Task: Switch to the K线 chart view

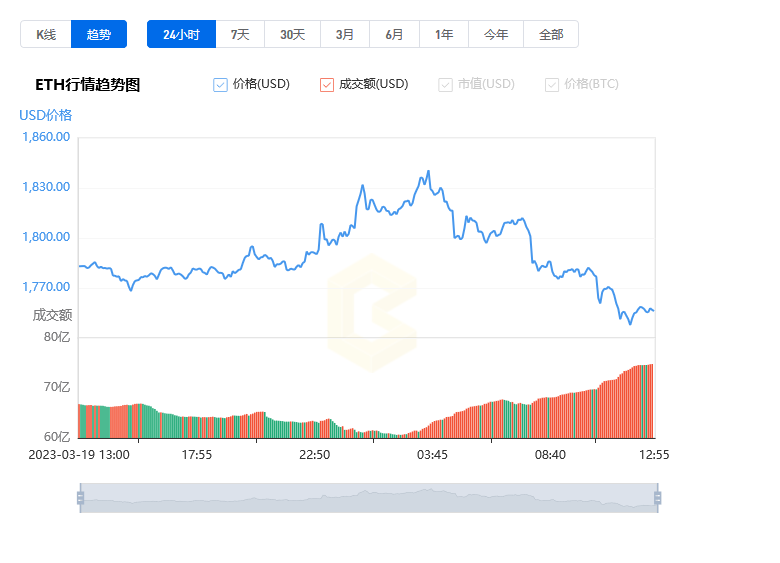Action: [x=46, y=34]
